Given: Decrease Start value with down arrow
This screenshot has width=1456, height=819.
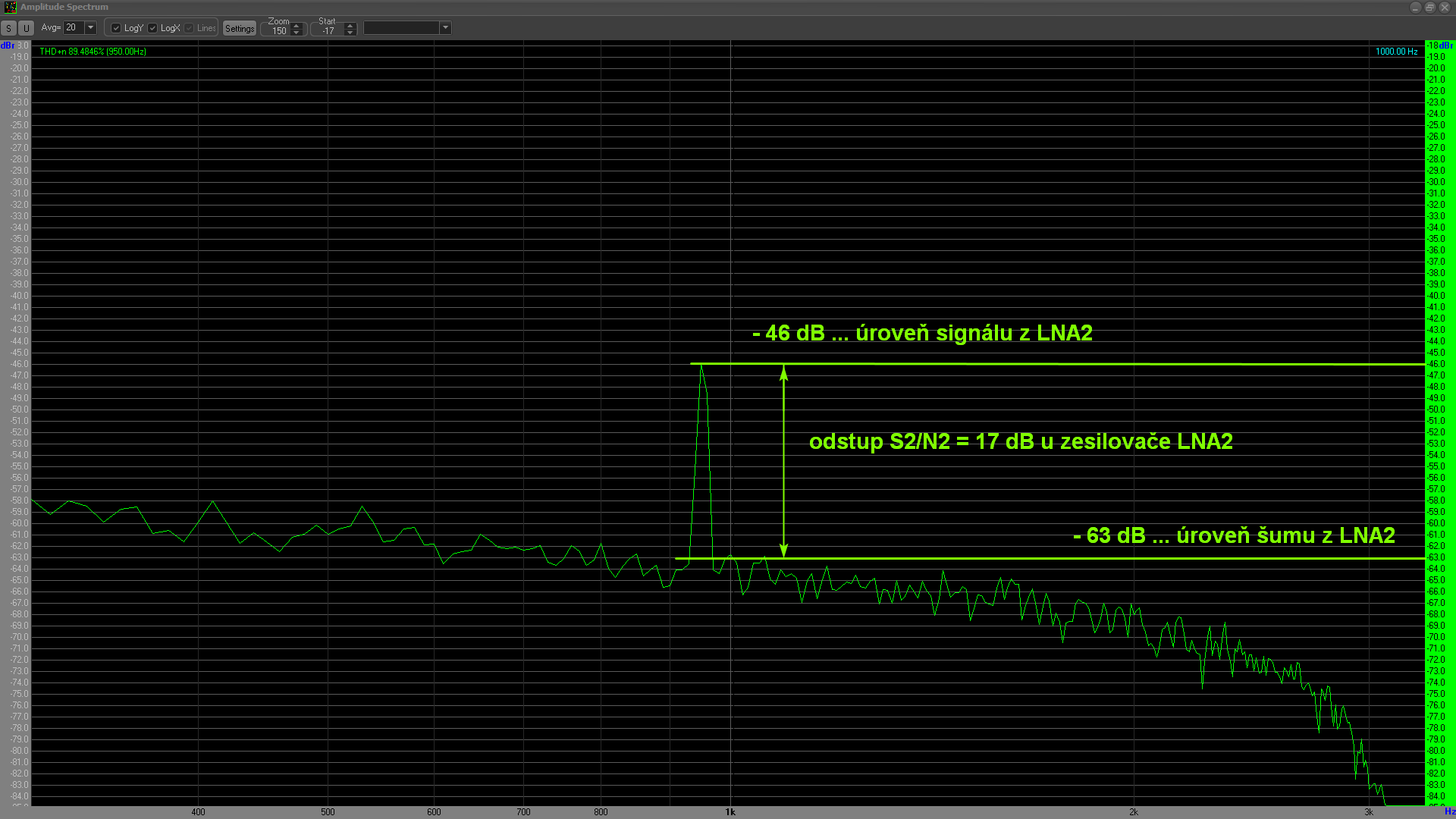Looking at the screenshot, I should [x=350, y=33].
